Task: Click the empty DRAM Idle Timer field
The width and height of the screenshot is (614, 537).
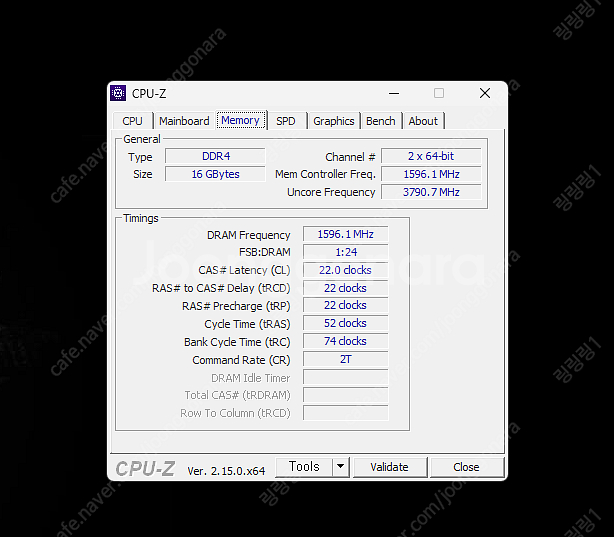Action: [x=345, y=377]
